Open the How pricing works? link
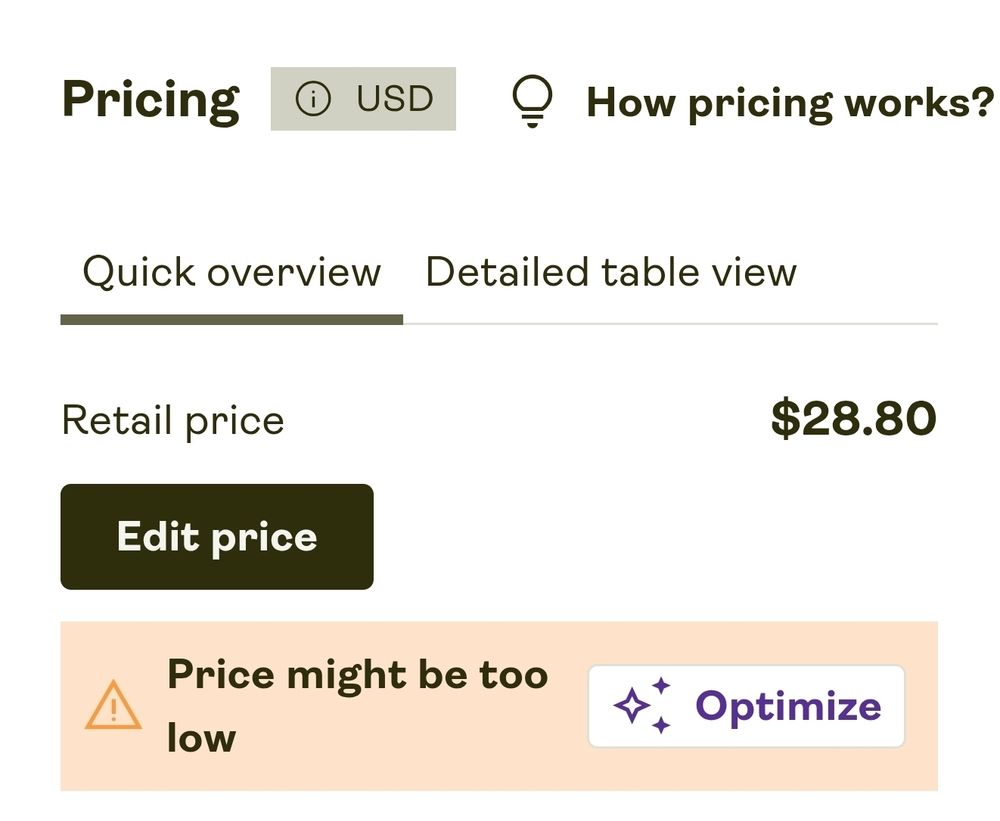This screenshot has height=821, width=1000. pyautogui.click(x=789, y=102)
